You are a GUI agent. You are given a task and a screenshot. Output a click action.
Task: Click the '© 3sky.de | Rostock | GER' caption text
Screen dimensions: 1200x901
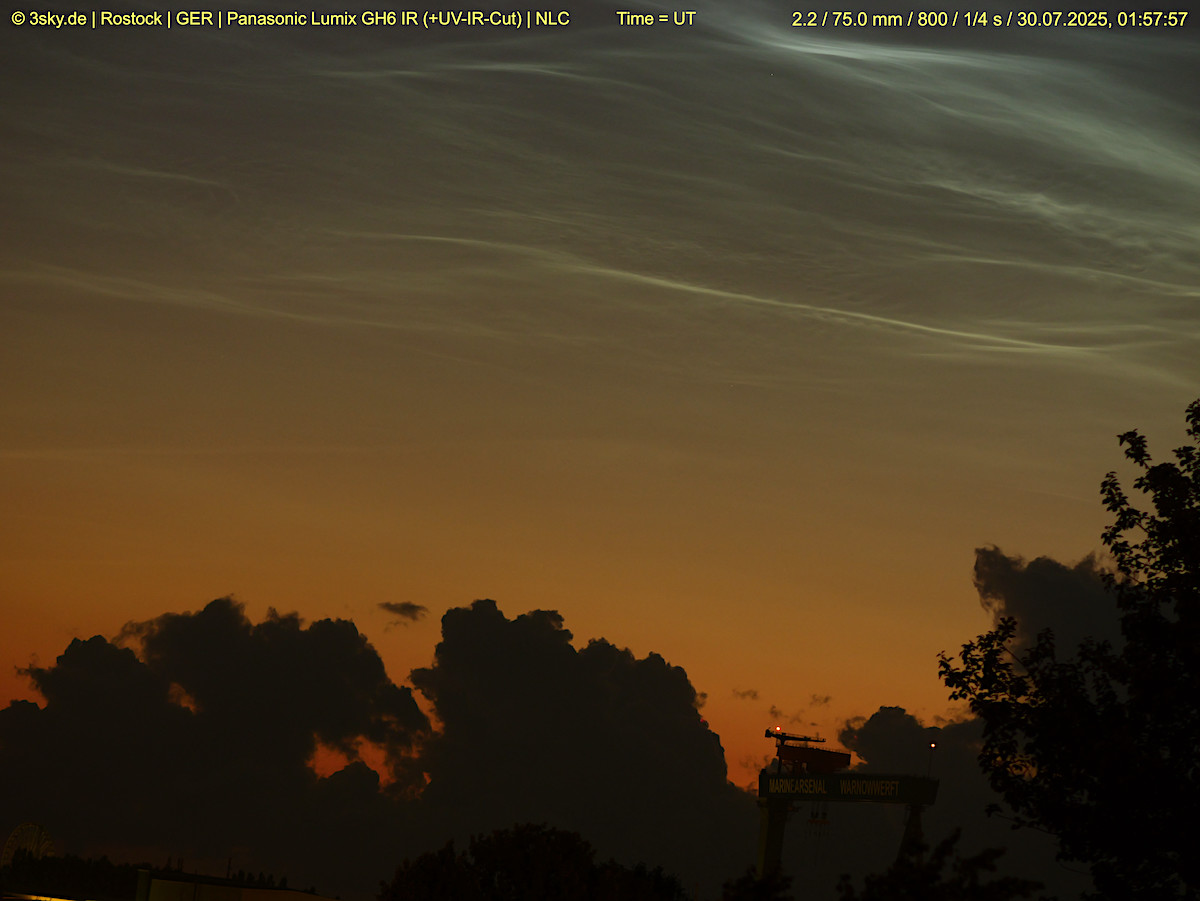(x=112, y=19)
